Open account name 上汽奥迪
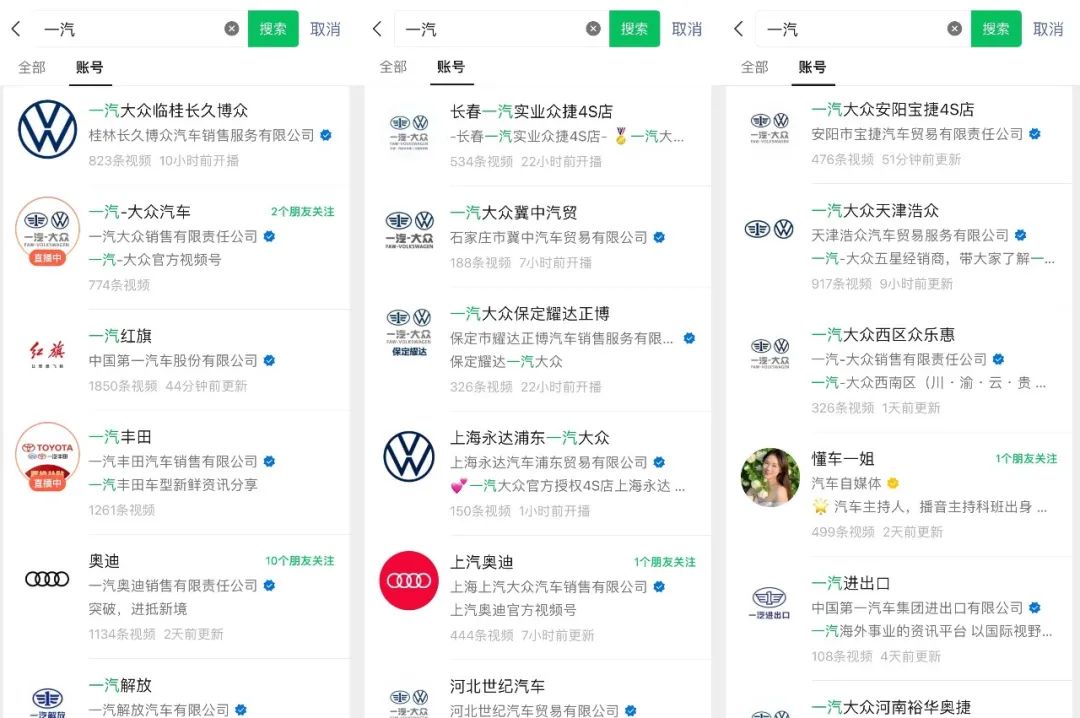 [x=481, y=562]
